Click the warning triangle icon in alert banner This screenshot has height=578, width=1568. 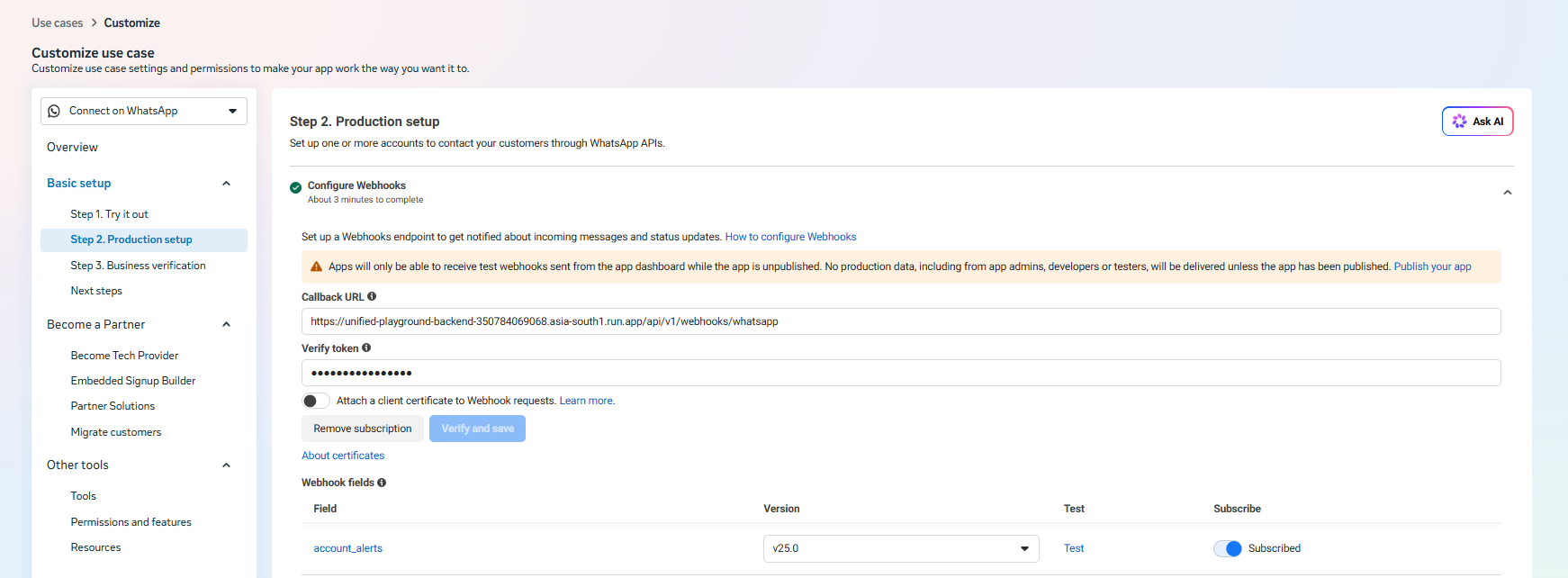click(316, 266)
